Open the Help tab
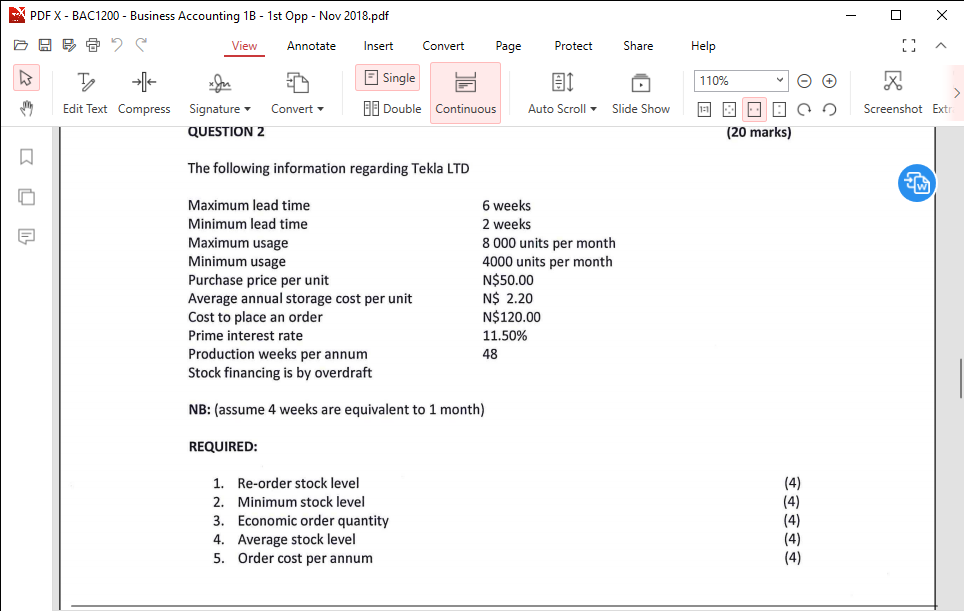This screenshot has width=964, height=611. pos(703,46)
